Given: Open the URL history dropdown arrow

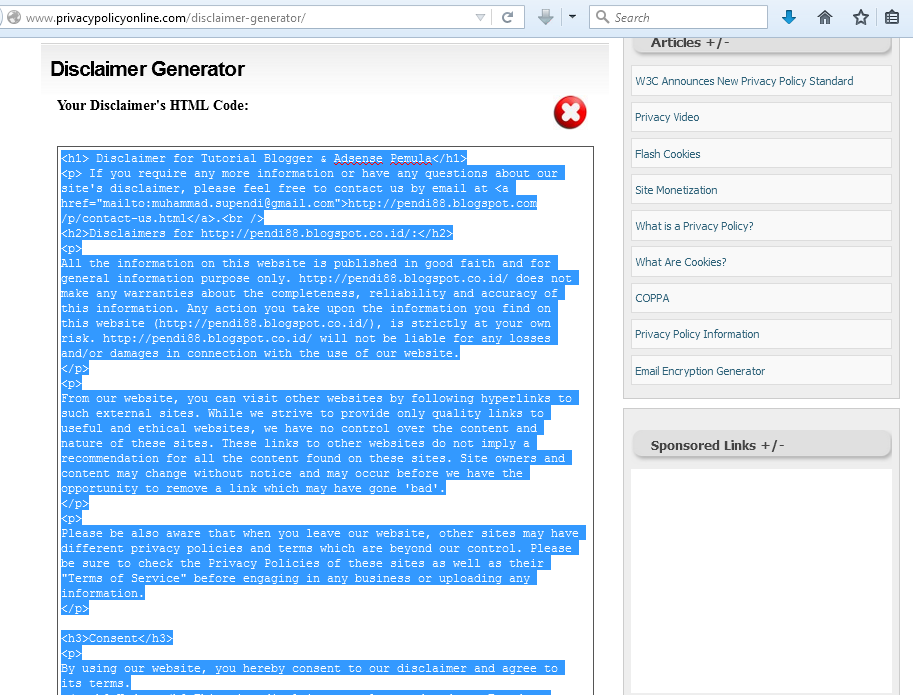Looking at the screenshot, I should (x=480, y=17).
